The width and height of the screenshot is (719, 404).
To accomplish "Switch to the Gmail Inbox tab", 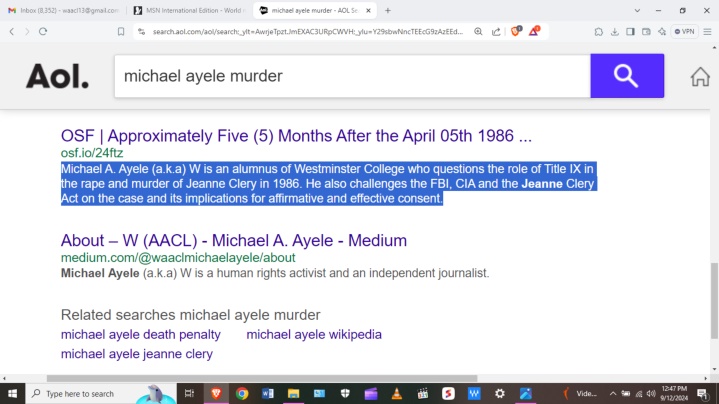I will point(63,11).
